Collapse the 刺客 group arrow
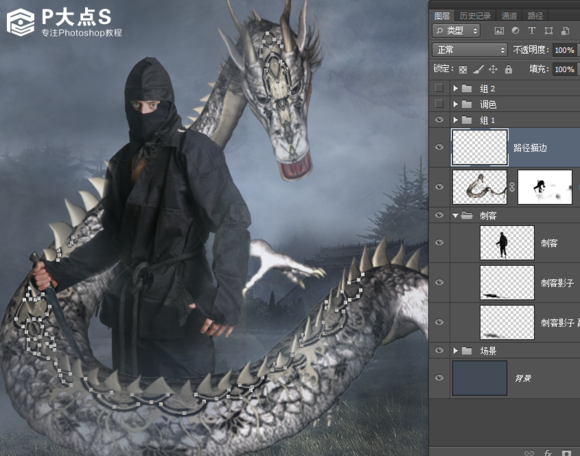Screen dimensions: 580x456 455,215
